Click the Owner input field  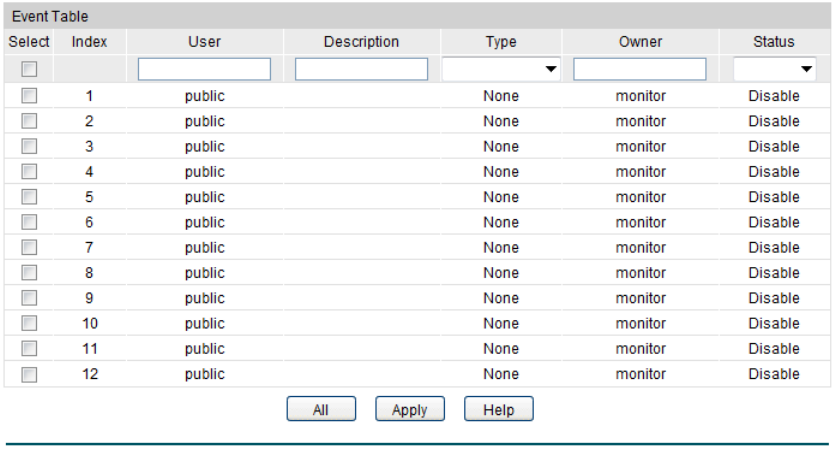pos(640,69)
